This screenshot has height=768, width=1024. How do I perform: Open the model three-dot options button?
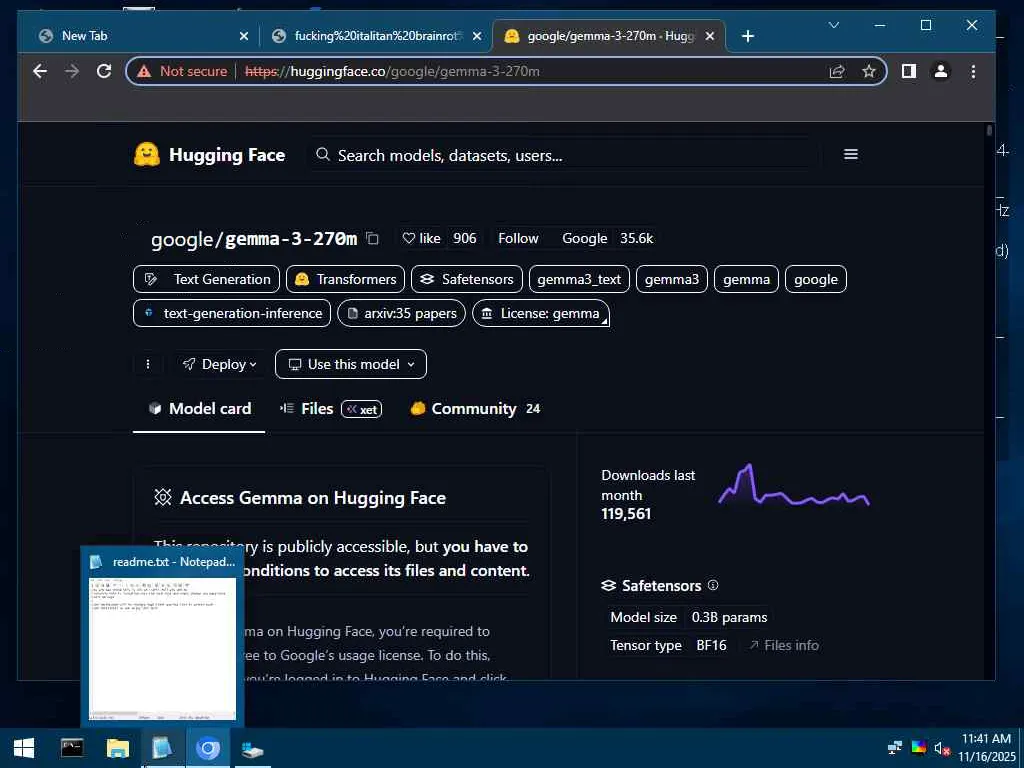[148, 364]
